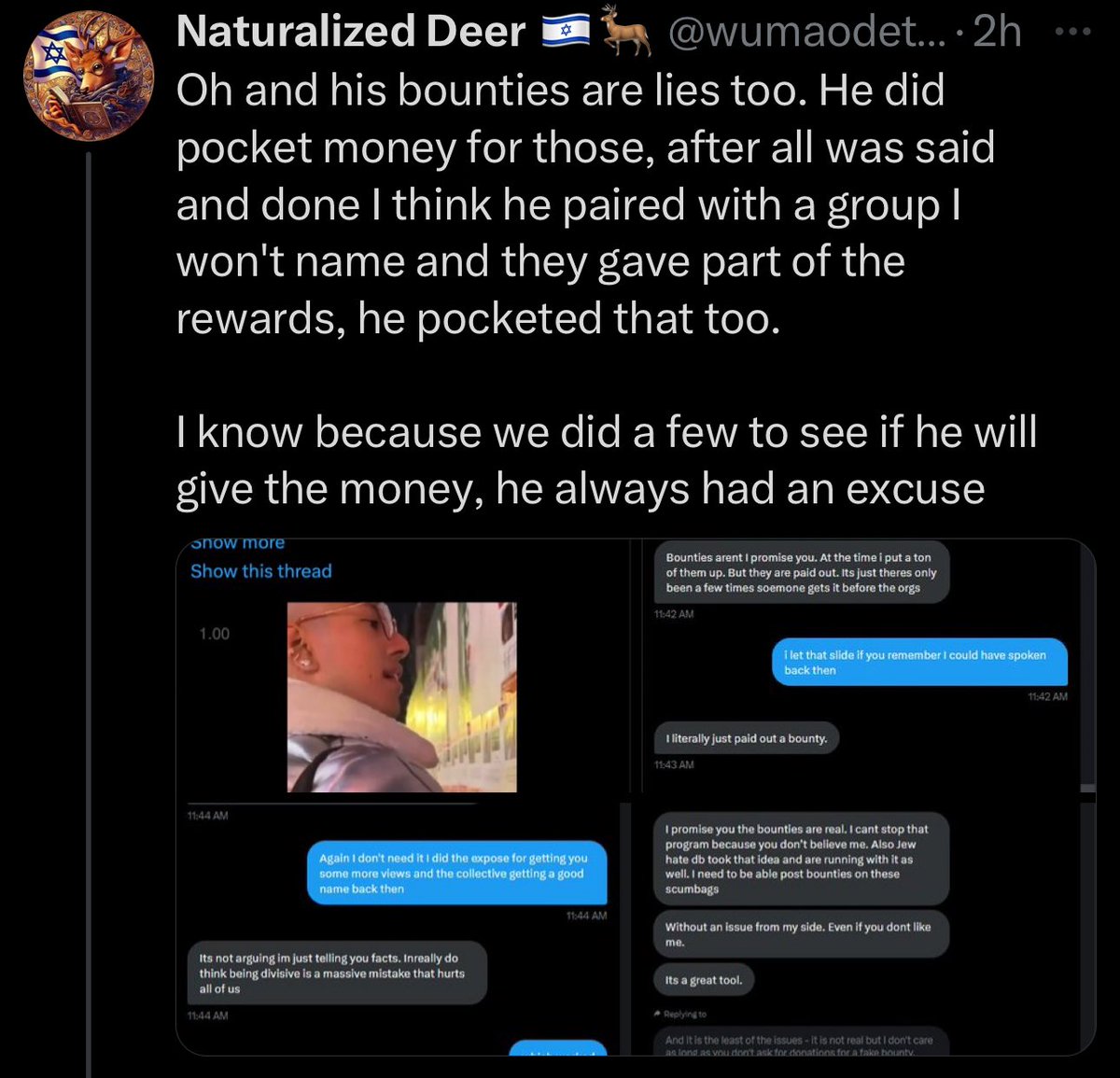Open the "I promise you the bounties are real" message

click(800, 859)
